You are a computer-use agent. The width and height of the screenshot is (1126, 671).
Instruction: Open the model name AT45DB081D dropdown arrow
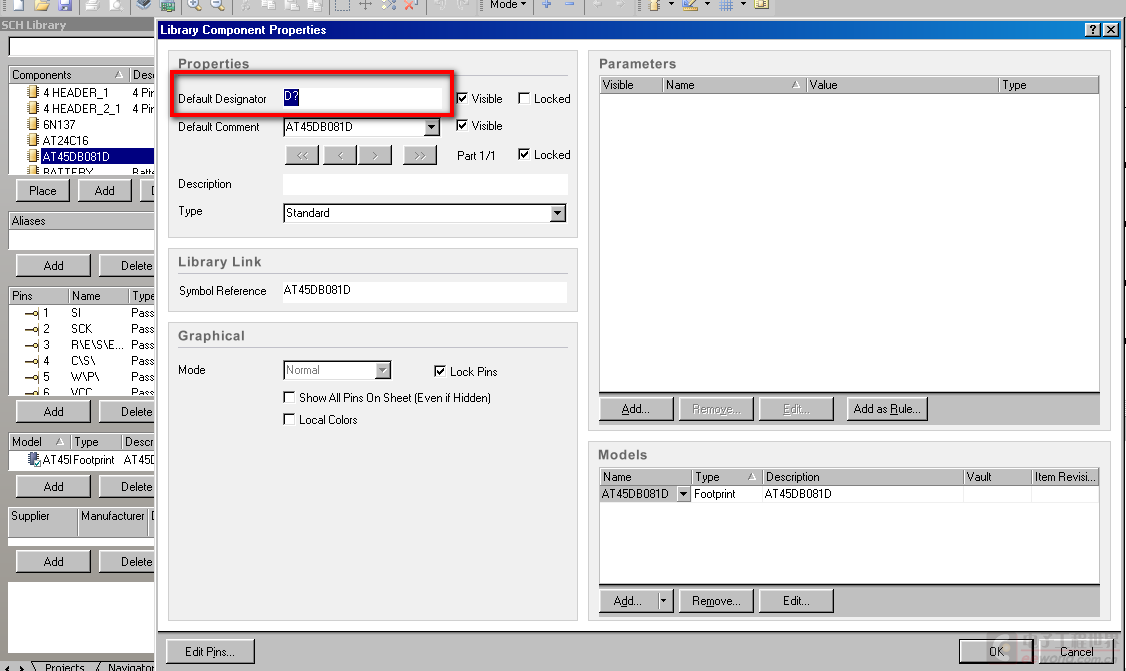point(683,494)
